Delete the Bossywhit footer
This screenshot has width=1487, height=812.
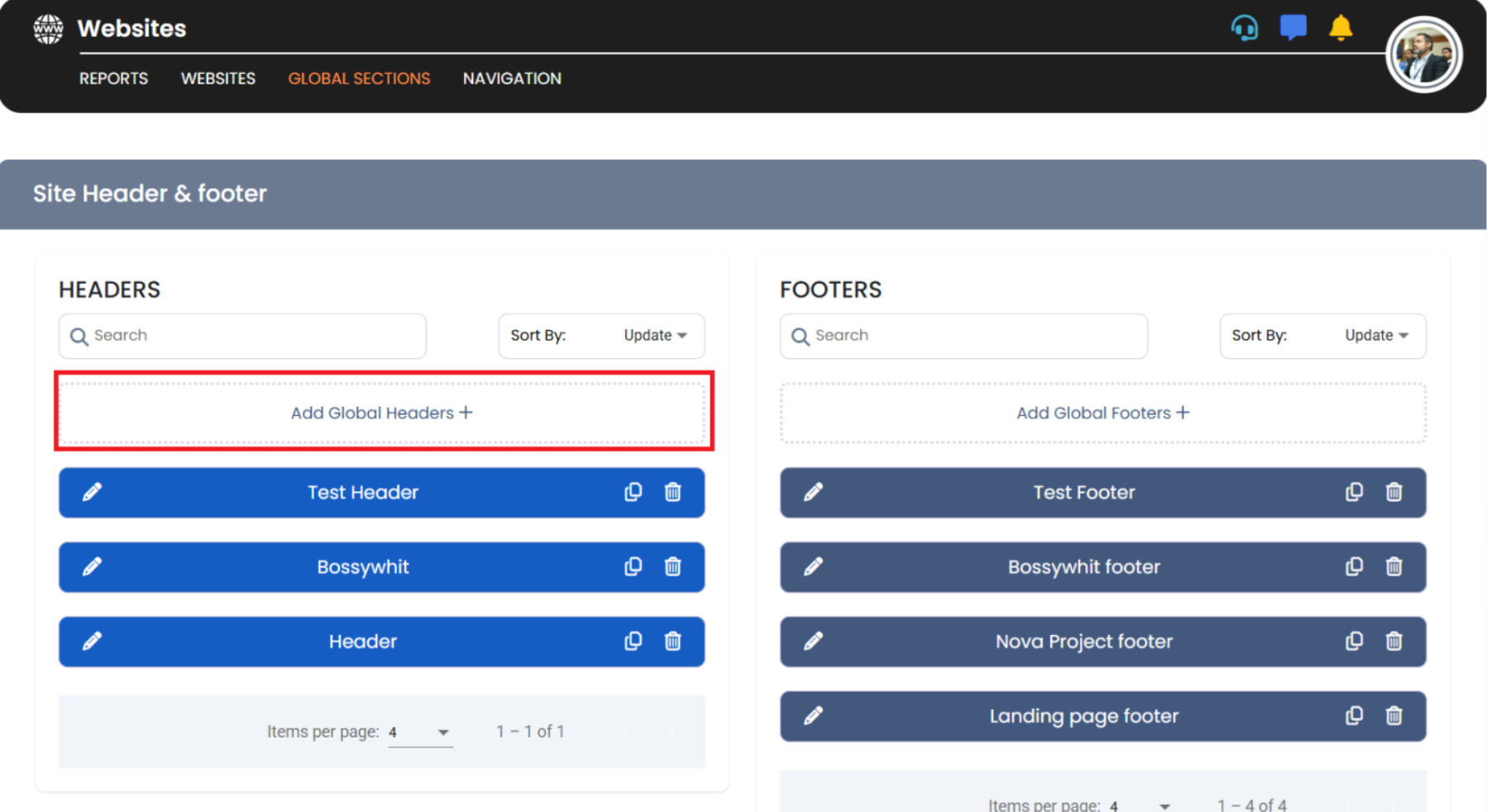(x=1394, y=567)
